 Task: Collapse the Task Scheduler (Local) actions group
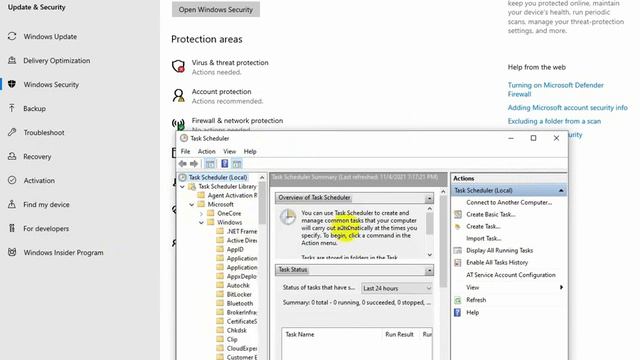click(561, 191)
